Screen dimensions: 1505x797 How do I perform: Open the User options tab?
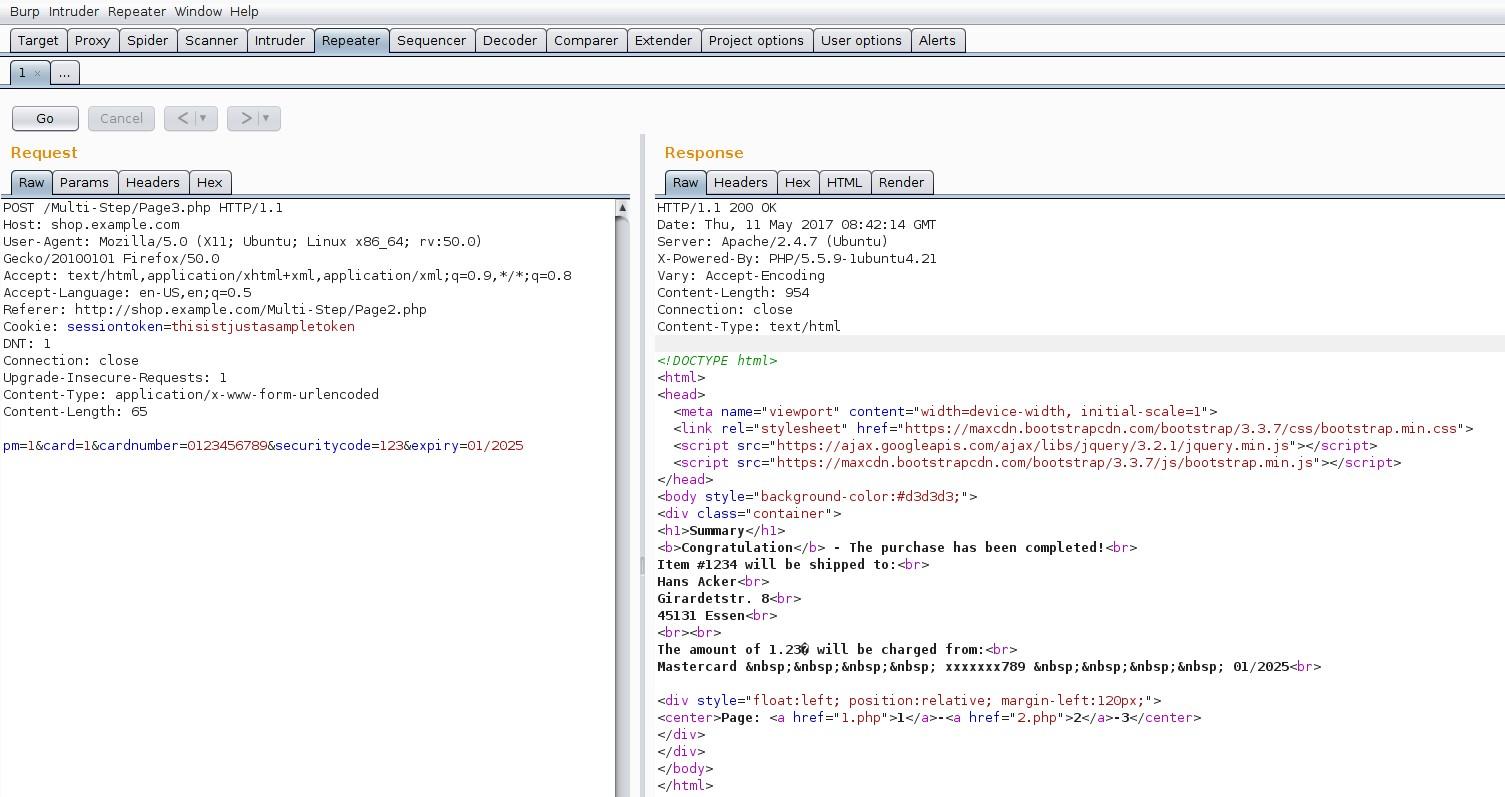(862, 41)
